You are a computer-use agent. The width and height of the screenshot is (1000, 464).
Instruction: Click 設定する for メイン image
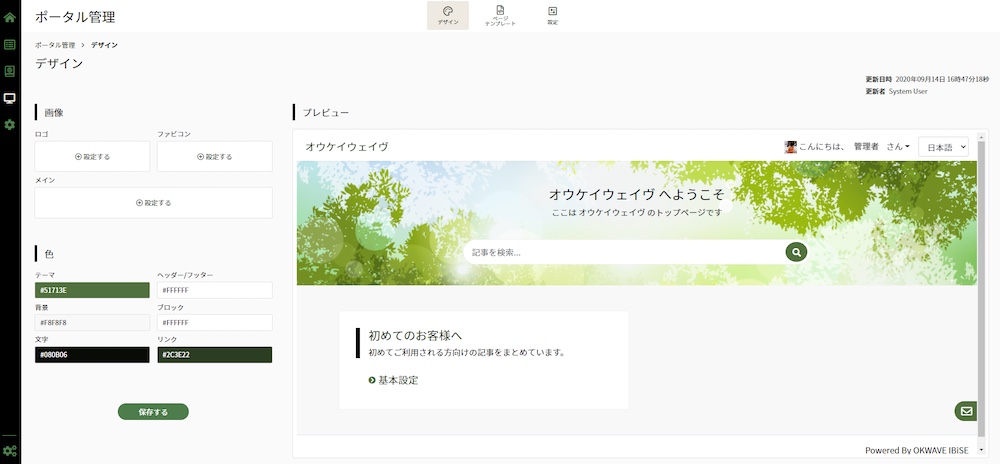point(153,203)
